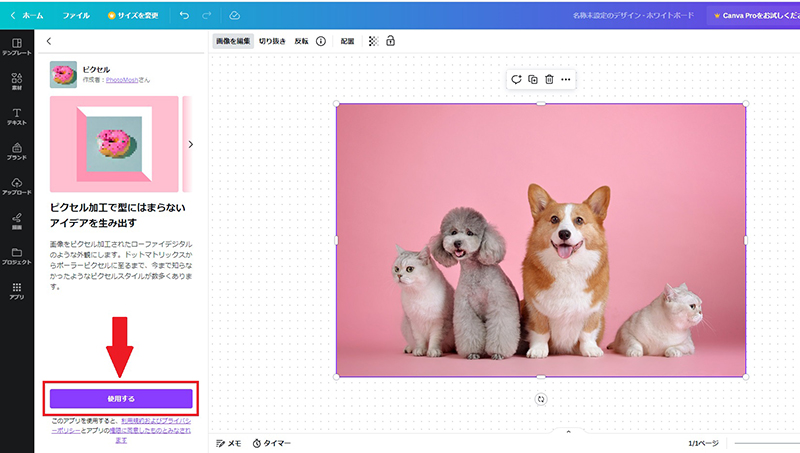Open the Elements (素材) panel
The image size is (800, 453).
coord(17,81)
